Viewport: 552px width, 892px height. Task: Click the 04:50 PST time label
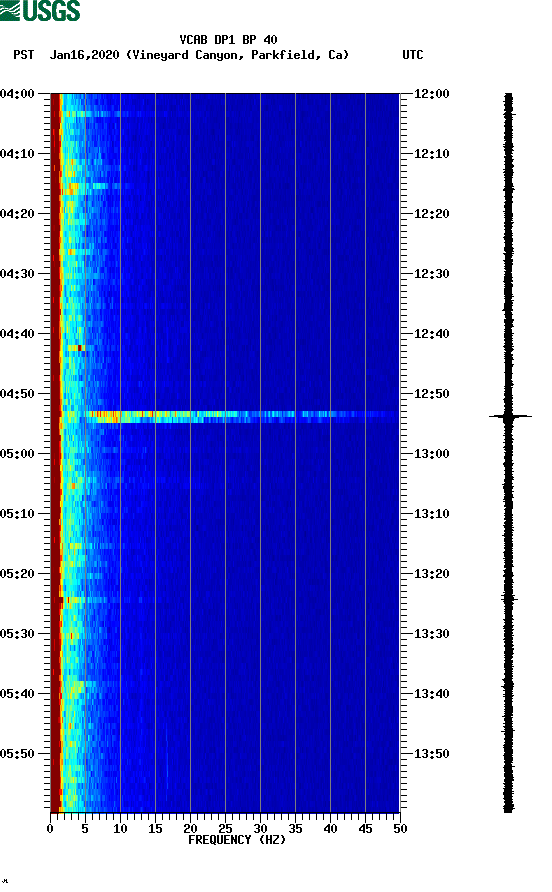tap(17, 394)
